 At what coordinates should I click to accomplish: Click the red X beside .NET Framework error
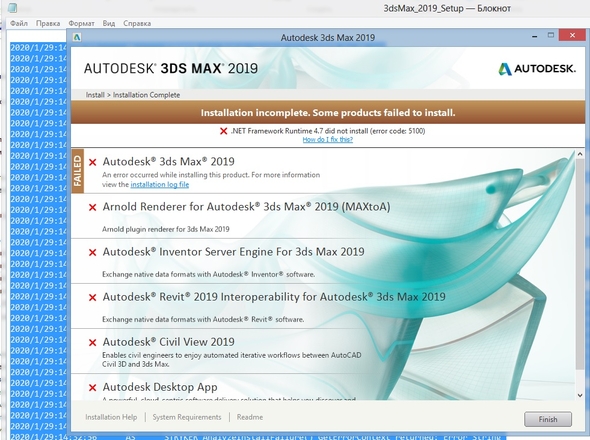[224, 131]
